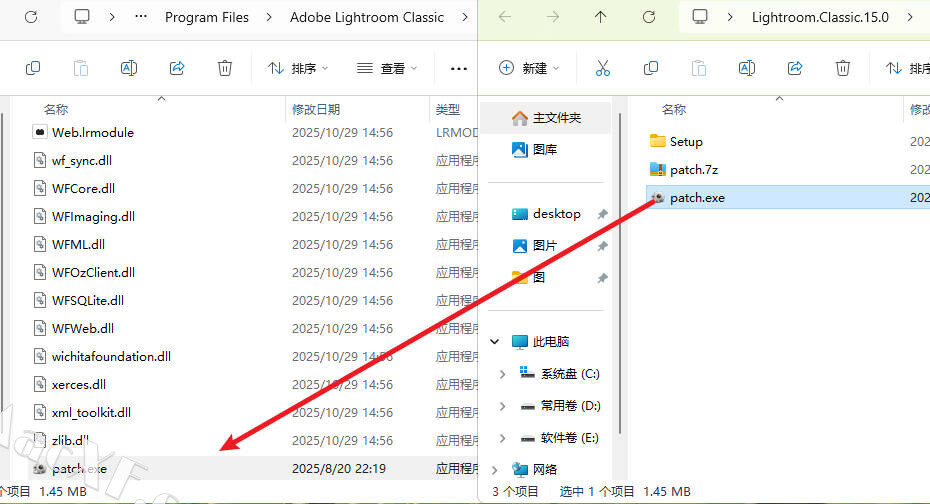Screen dimensions: 930x504
Task: Open 图库 in the navigation pane
Action: click(x=545, y=149)
